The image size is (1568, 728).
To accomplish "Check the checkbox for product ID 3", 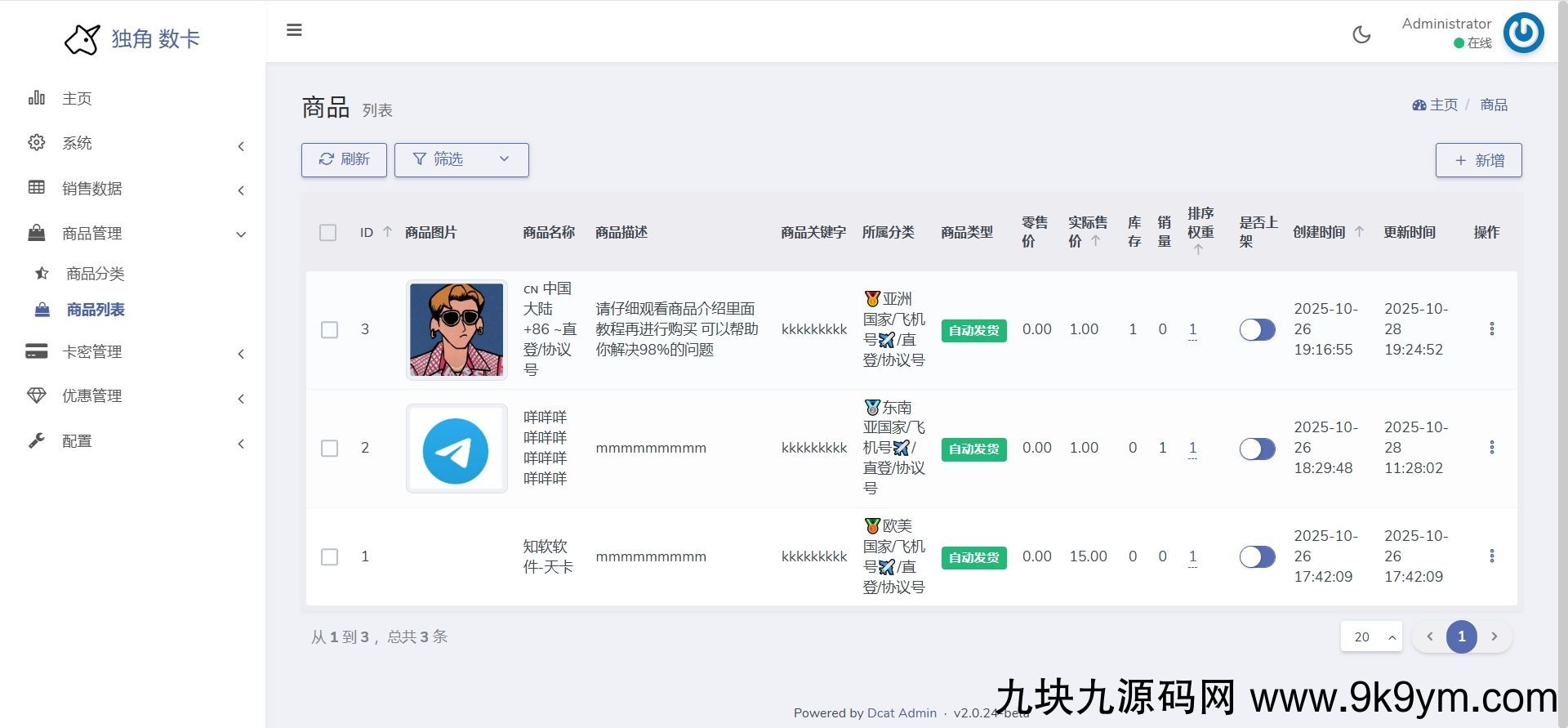I will tap(329, 329).
